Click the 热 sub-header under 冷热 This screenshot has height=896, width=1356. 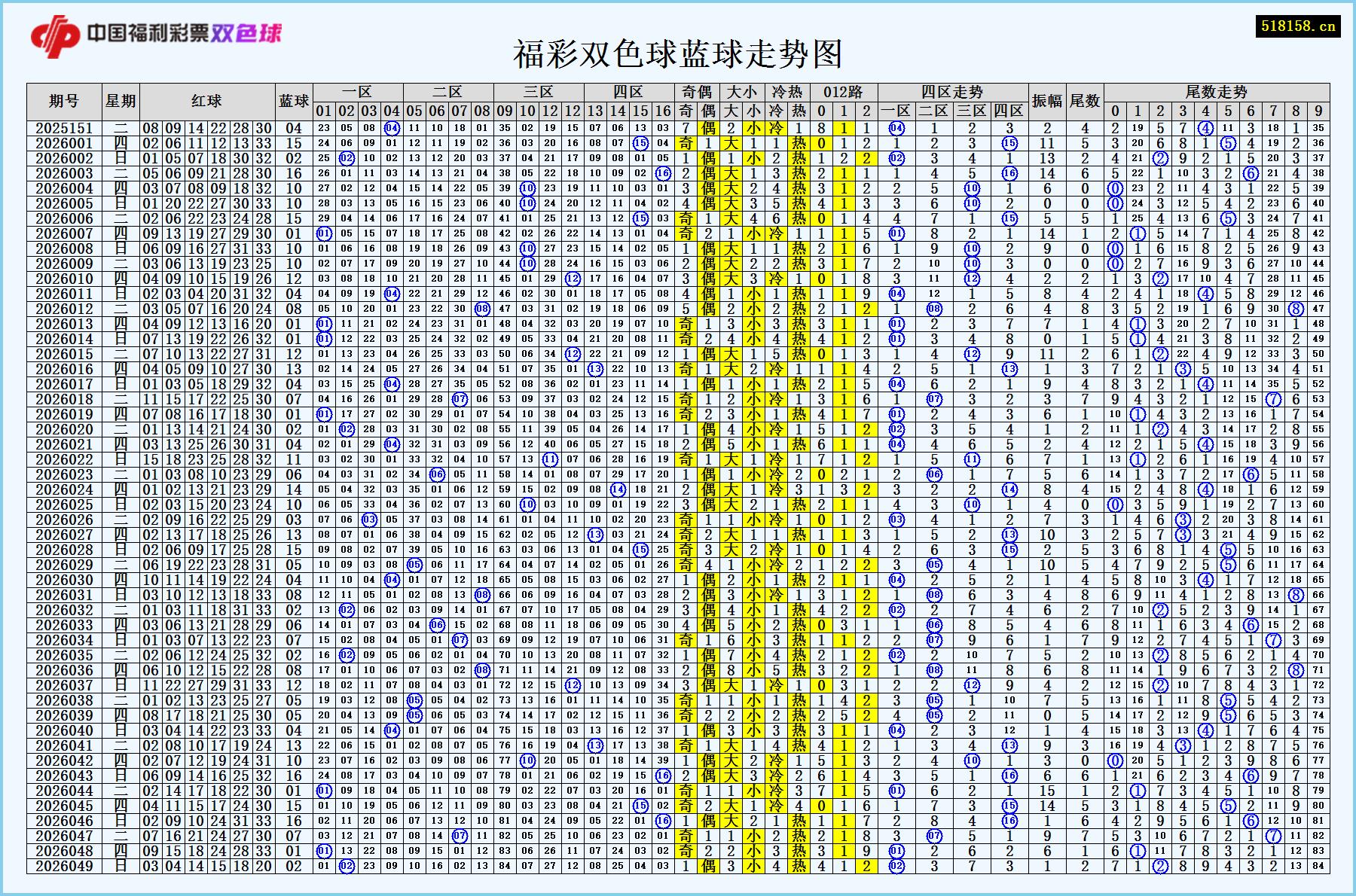pyautogui.click(x=799, y=111)
